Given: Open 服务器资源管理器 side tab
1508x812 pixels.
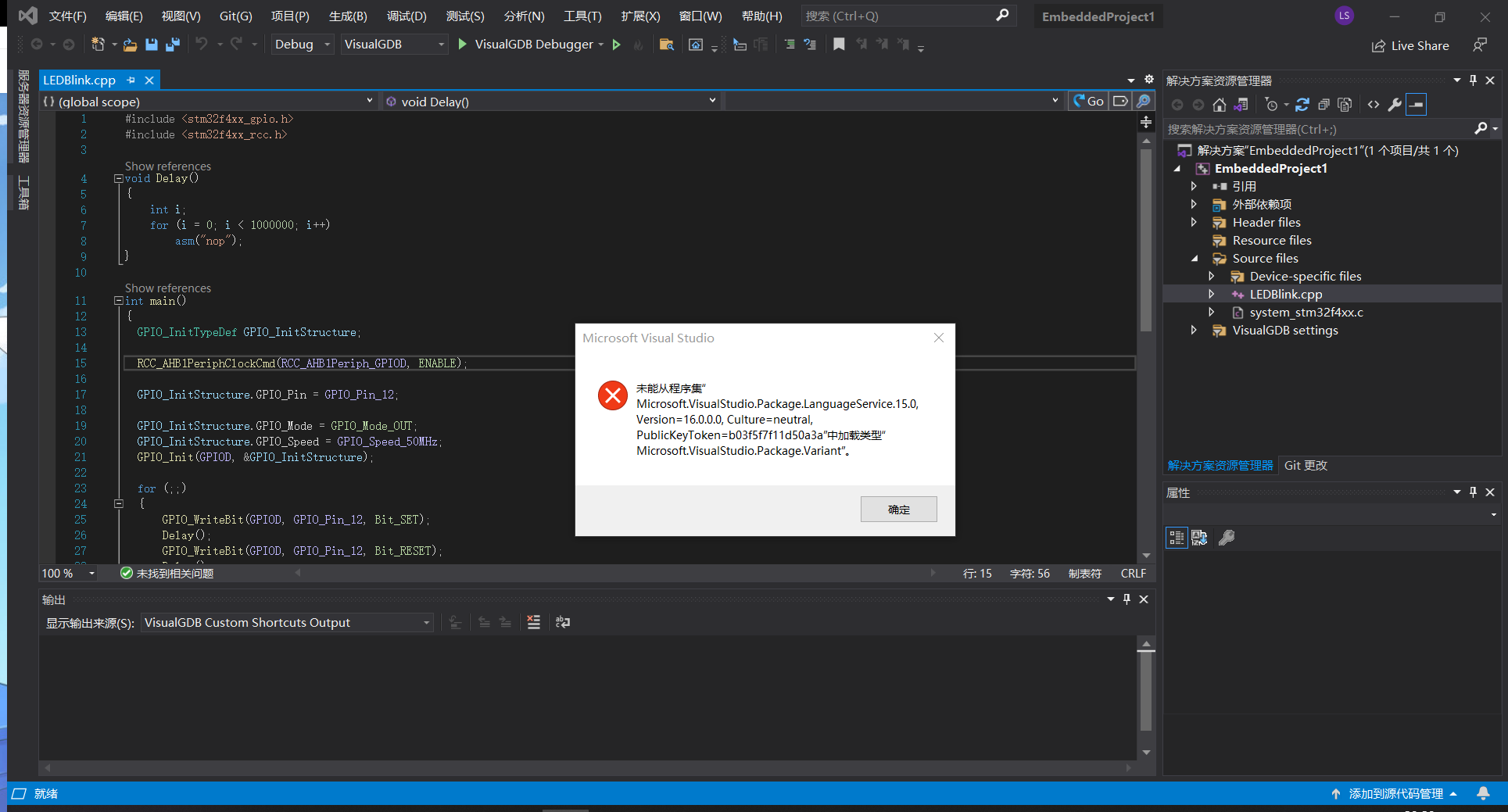Looking at the screenshot, I should 23,116.
